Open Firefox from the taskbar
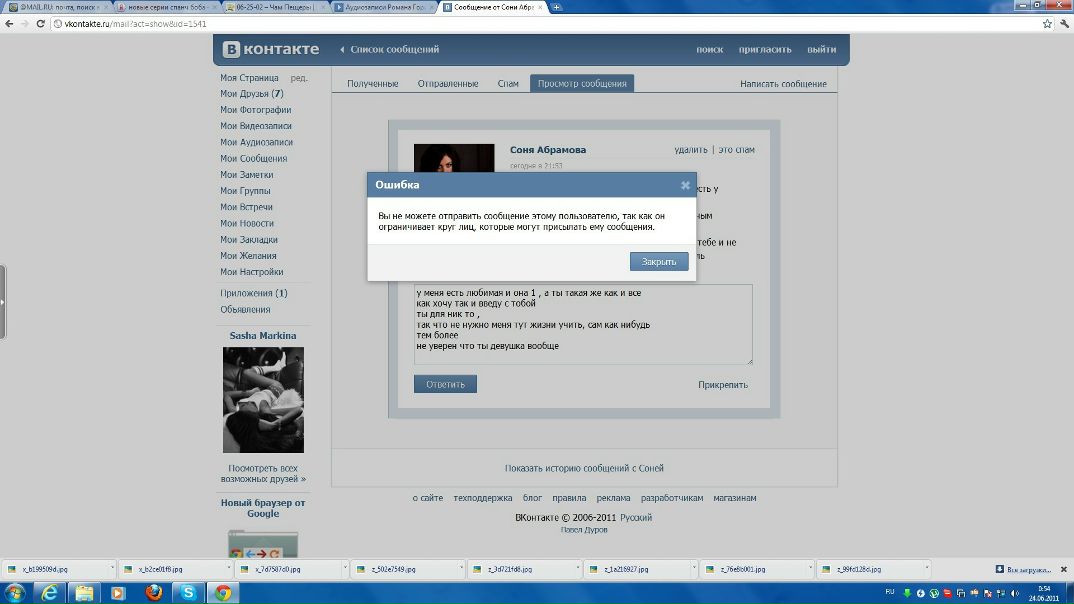 153,593
